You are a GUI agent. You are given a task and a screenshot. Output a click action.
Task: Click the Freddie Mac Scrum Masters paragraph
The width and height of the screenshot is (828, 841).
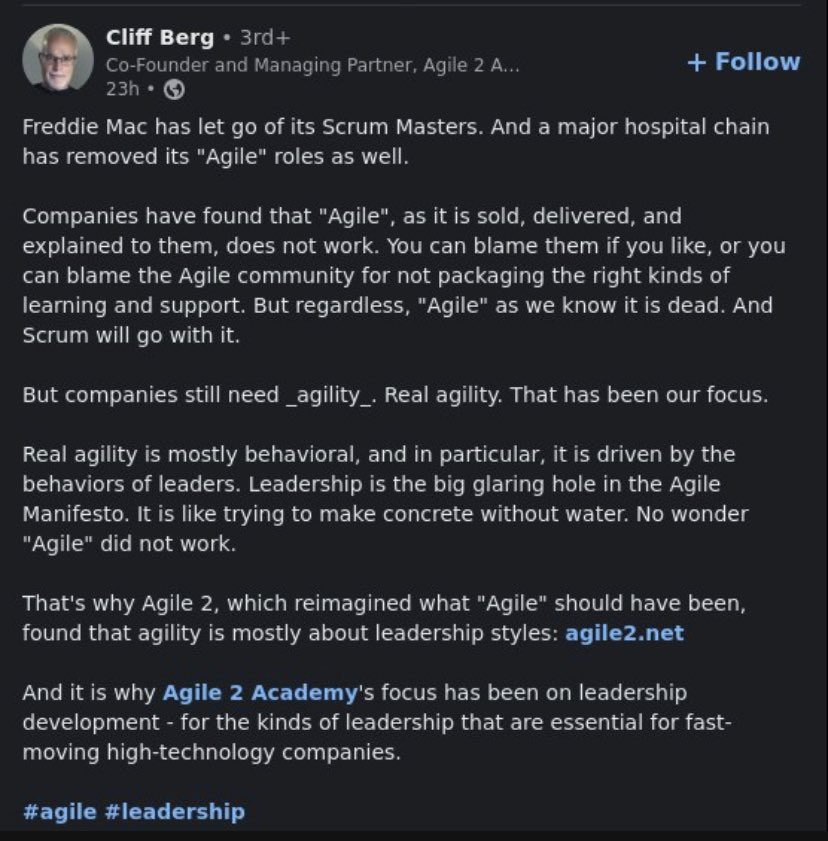[395, 142]
